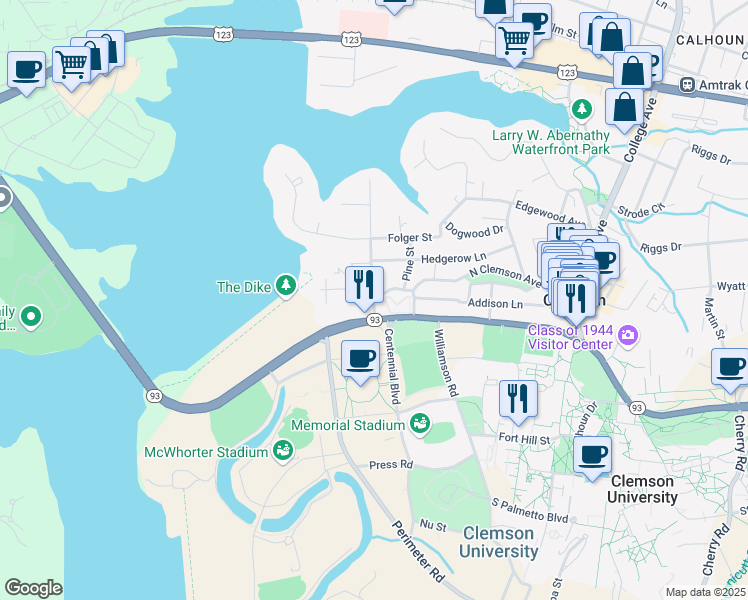Click the Amtrak train station icon

point(687,85)
